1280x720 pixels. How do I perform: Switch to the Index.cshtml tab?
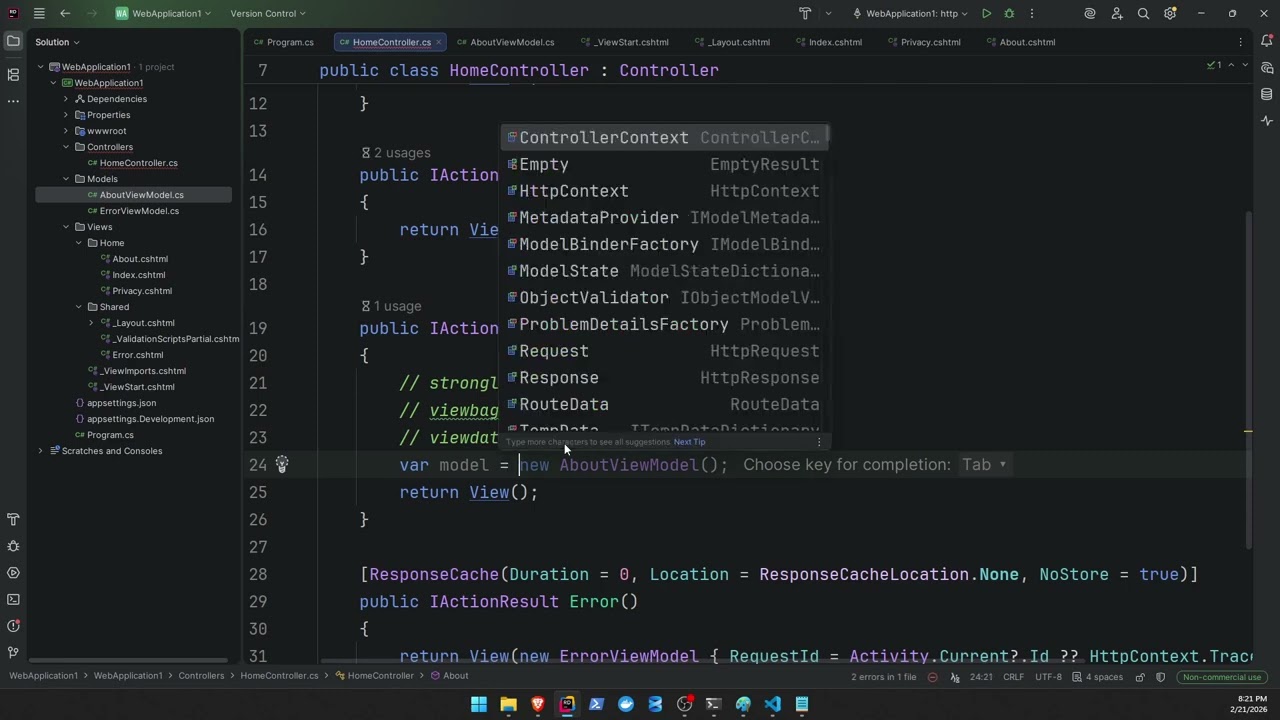[827, 42]
